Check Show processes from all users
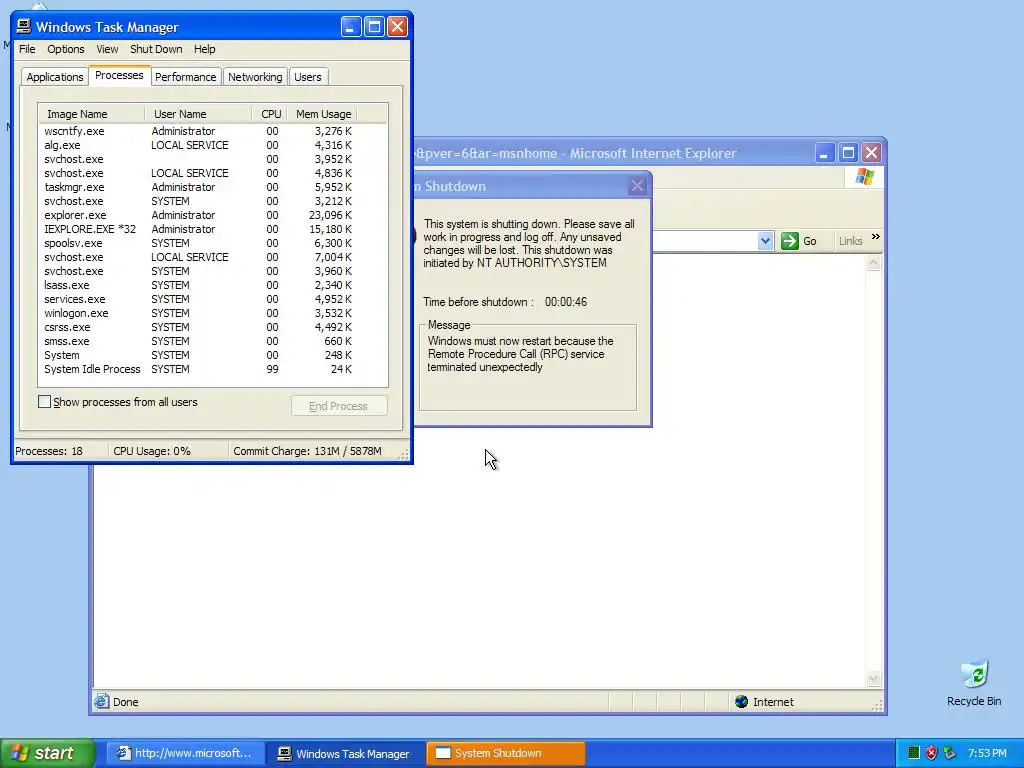The width and height of the screenshot is (1024, 768). pyautogui.click(x=44, y=402)
